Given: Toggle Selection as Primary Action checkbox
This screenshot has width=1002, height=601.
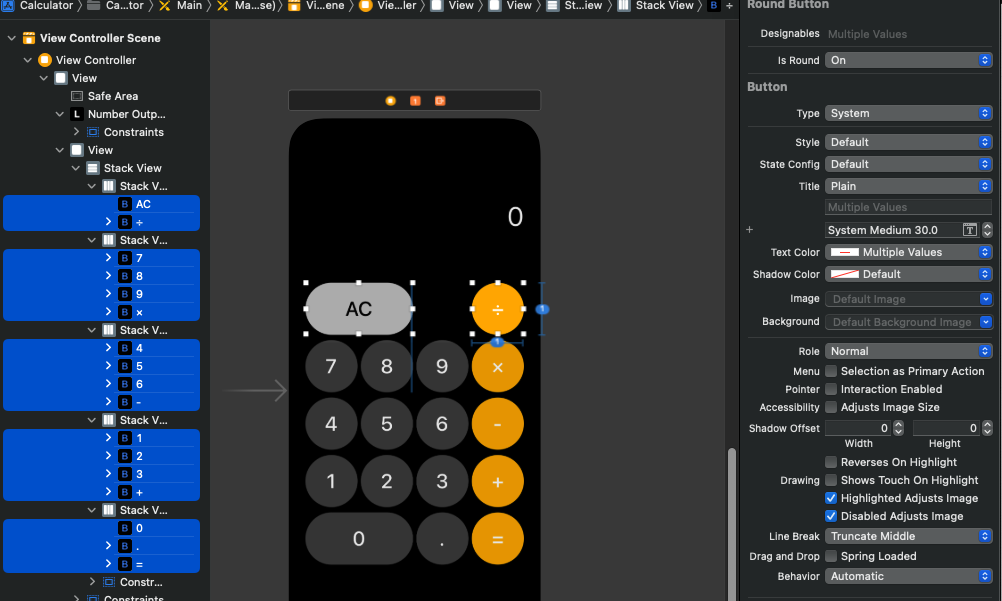Looking at the screenshot, I should (x=831, y=371).
